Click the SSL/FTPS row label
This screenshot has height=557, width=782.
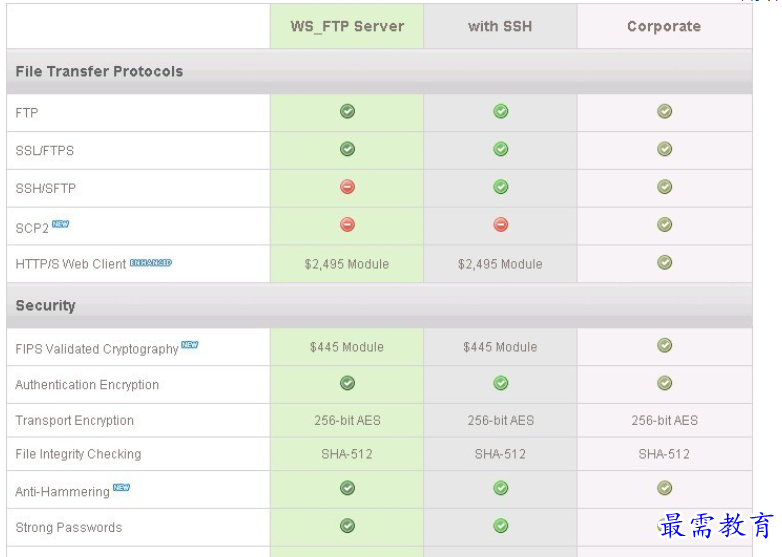tap(45, 151)
